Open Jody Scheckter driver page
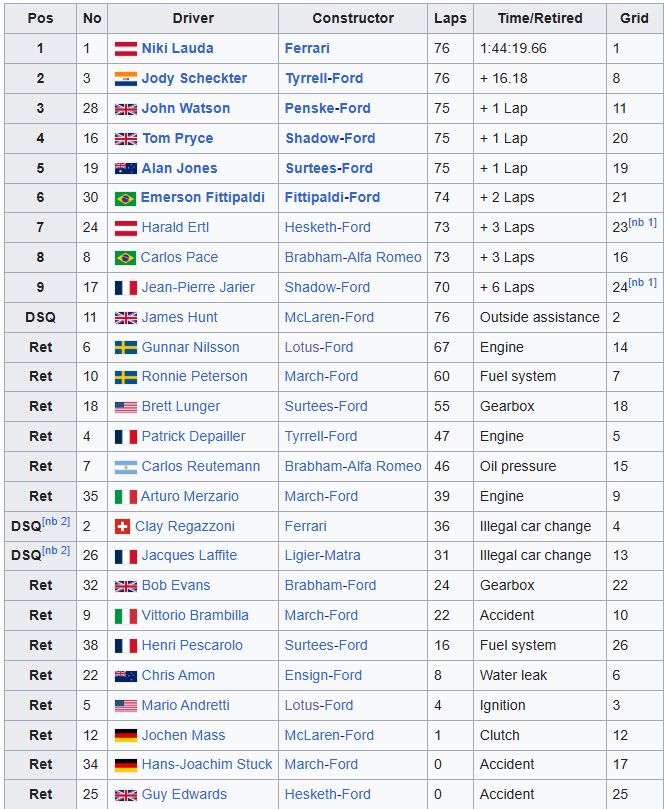The image size is (664, 809). (x=194, y=78)
